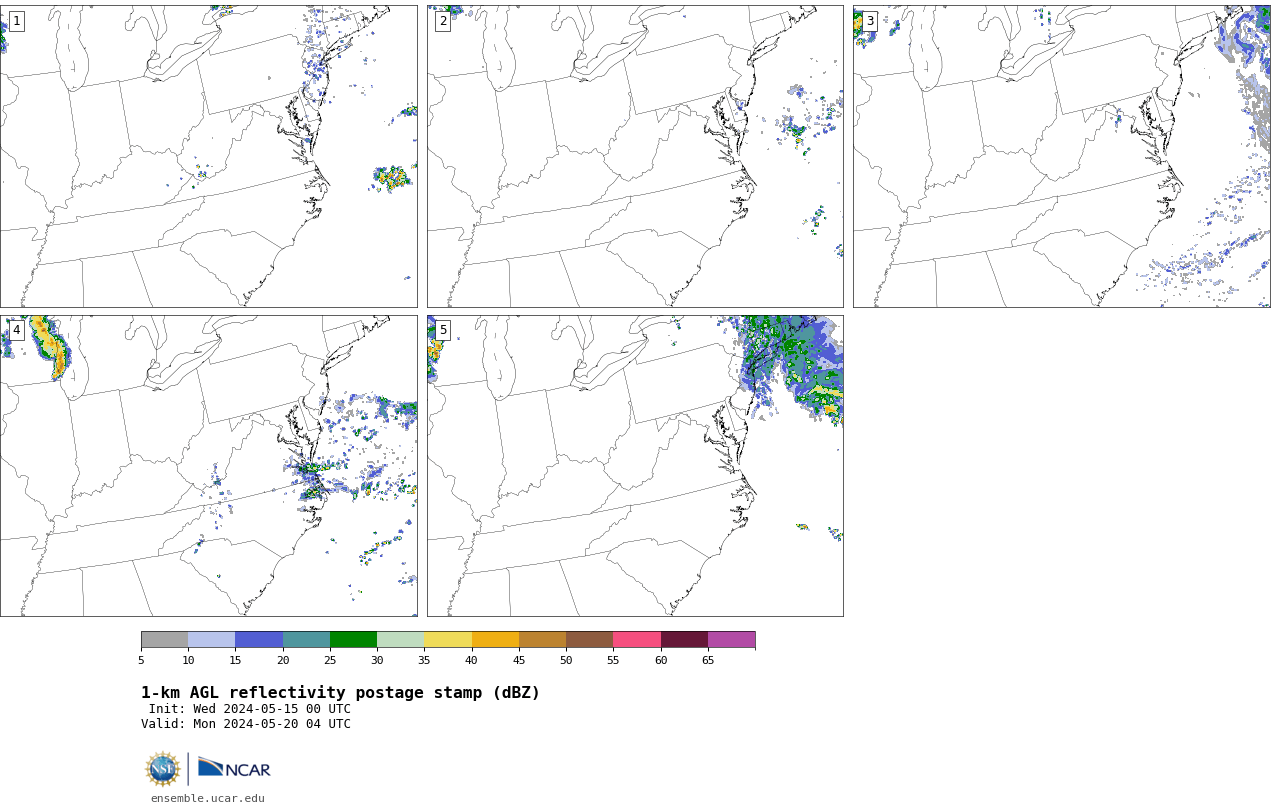Click the teal 20-25 dBZ swatch
1280x809 pixels.
[x=306, y=640]
